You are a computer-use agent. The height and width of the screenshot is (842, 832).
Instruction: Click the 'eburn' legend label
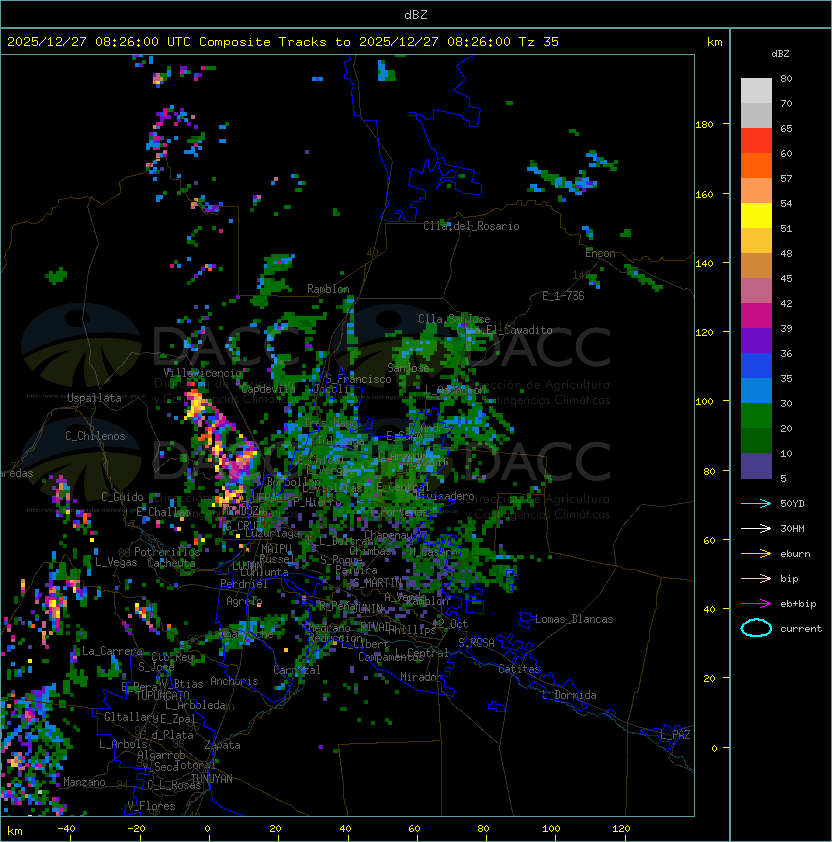[795, 554]
